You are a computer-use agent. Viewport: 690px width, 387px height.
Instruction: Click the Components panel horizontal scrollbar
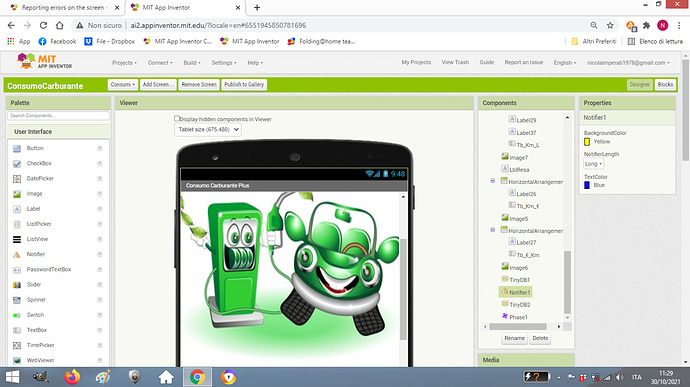pyautogui.click(x=518, y=327)
